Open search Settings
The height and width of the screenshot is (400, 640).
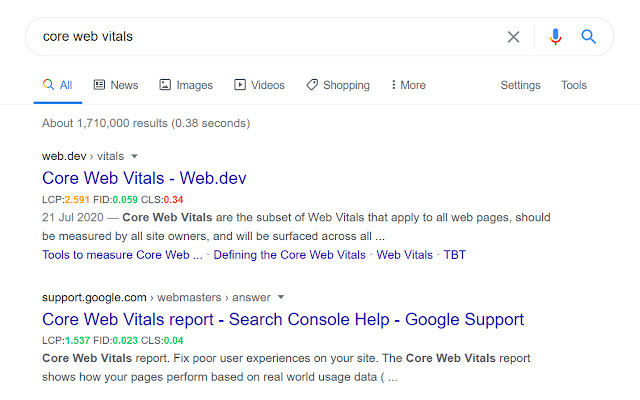(520, 85)
